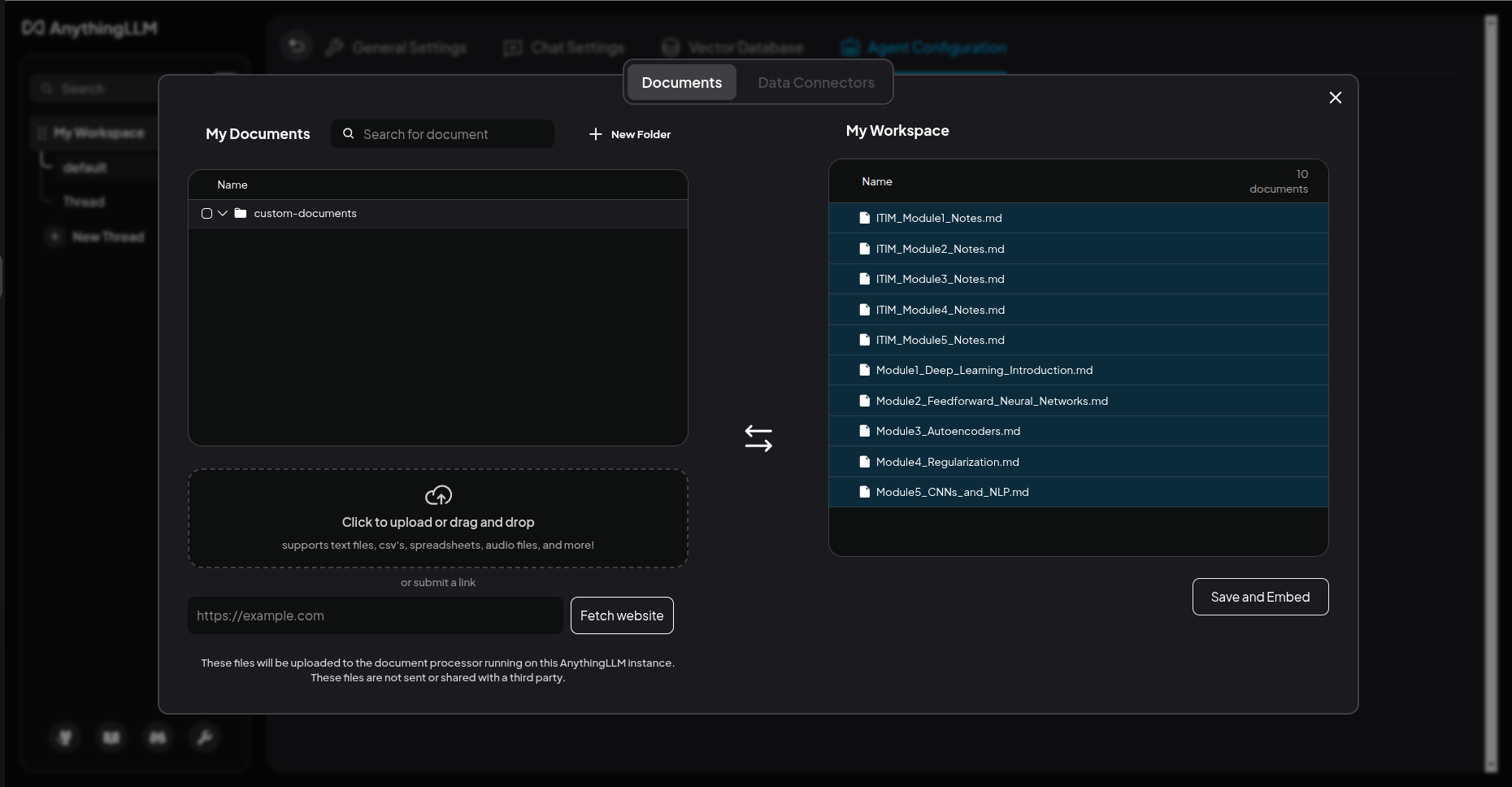Click the vertical scrollbar on the right edge
Screen dimensions: 1512x787
(1490, 393)
